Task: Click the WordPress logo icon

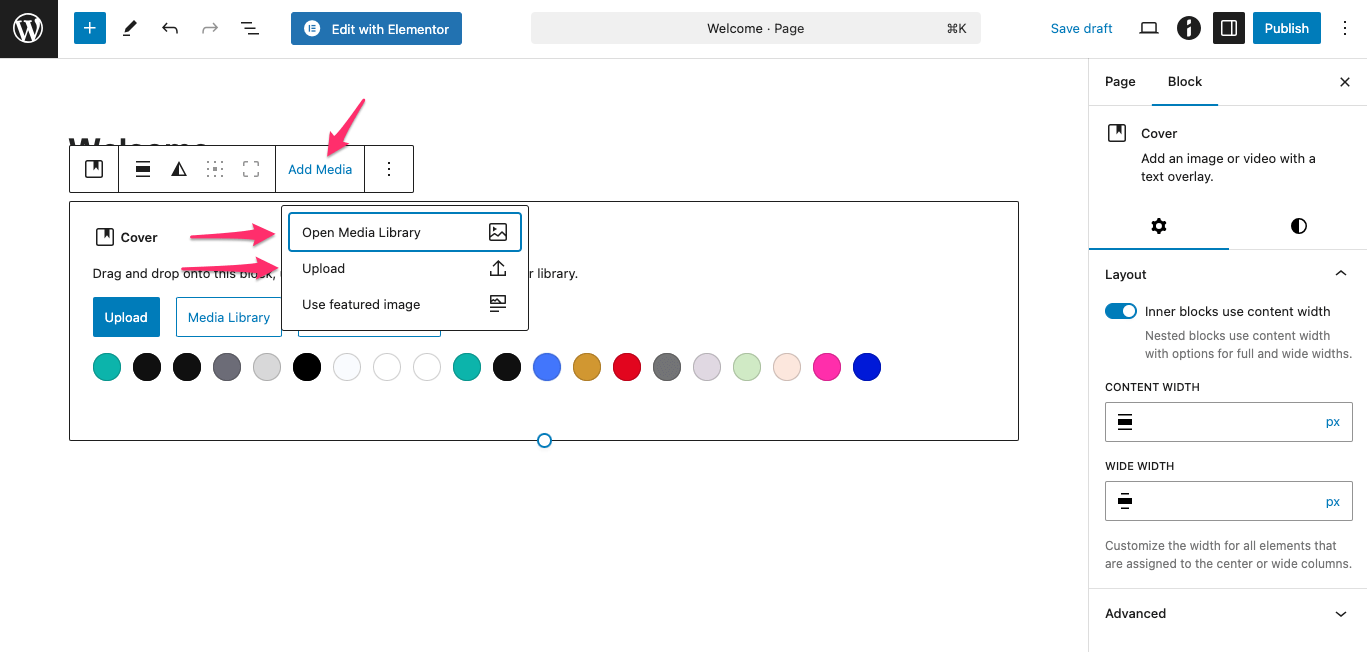Action: coord(28,29)
